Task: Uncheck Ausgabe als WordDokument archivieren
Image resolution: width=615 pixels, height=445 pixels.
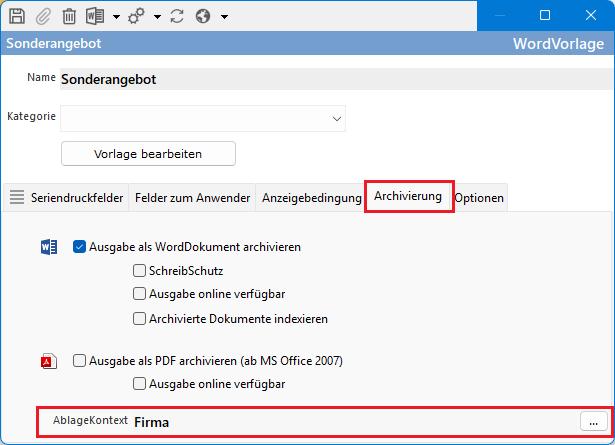Action: click(80, 246)
